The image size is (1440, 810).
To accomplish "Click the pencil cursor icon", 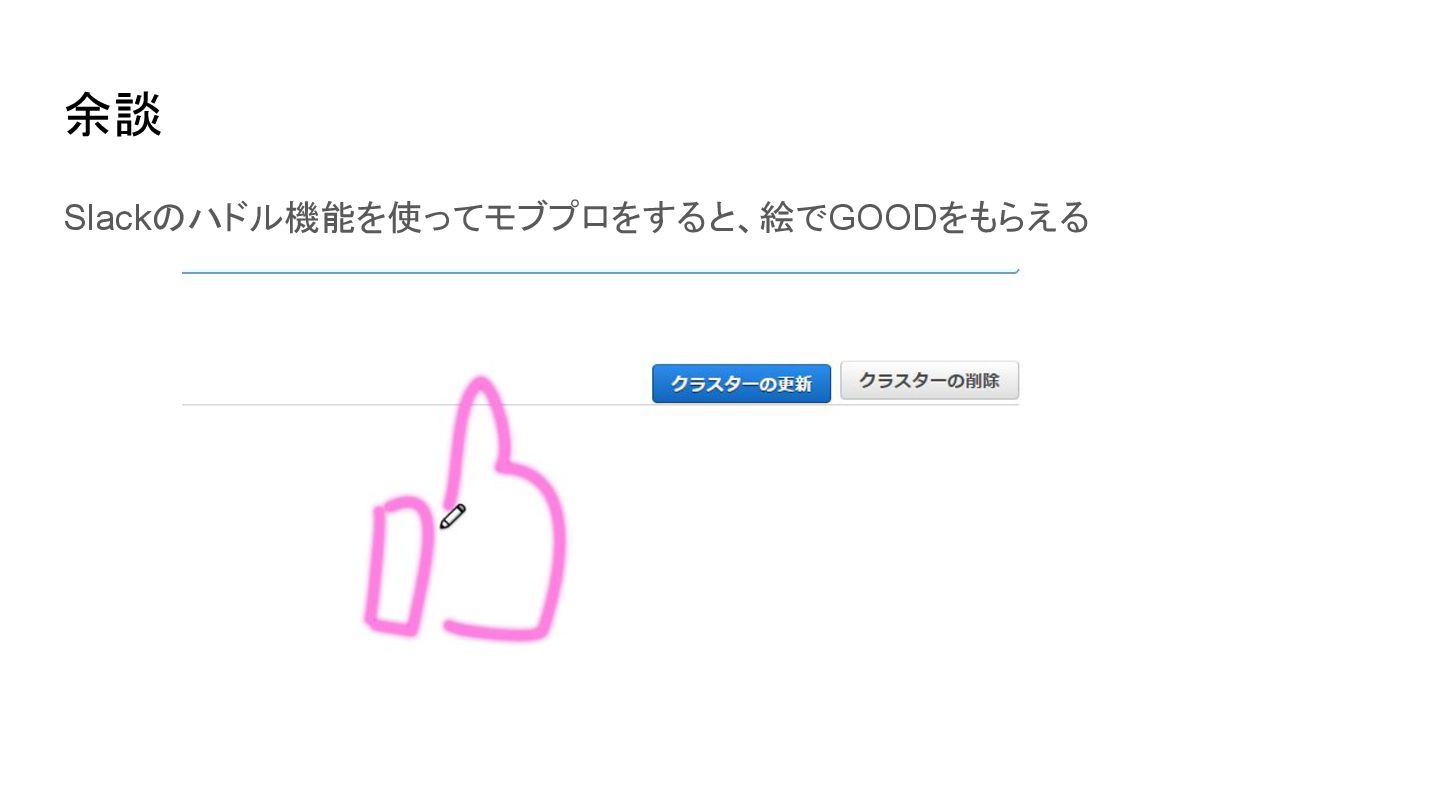I will click(453, 516).
